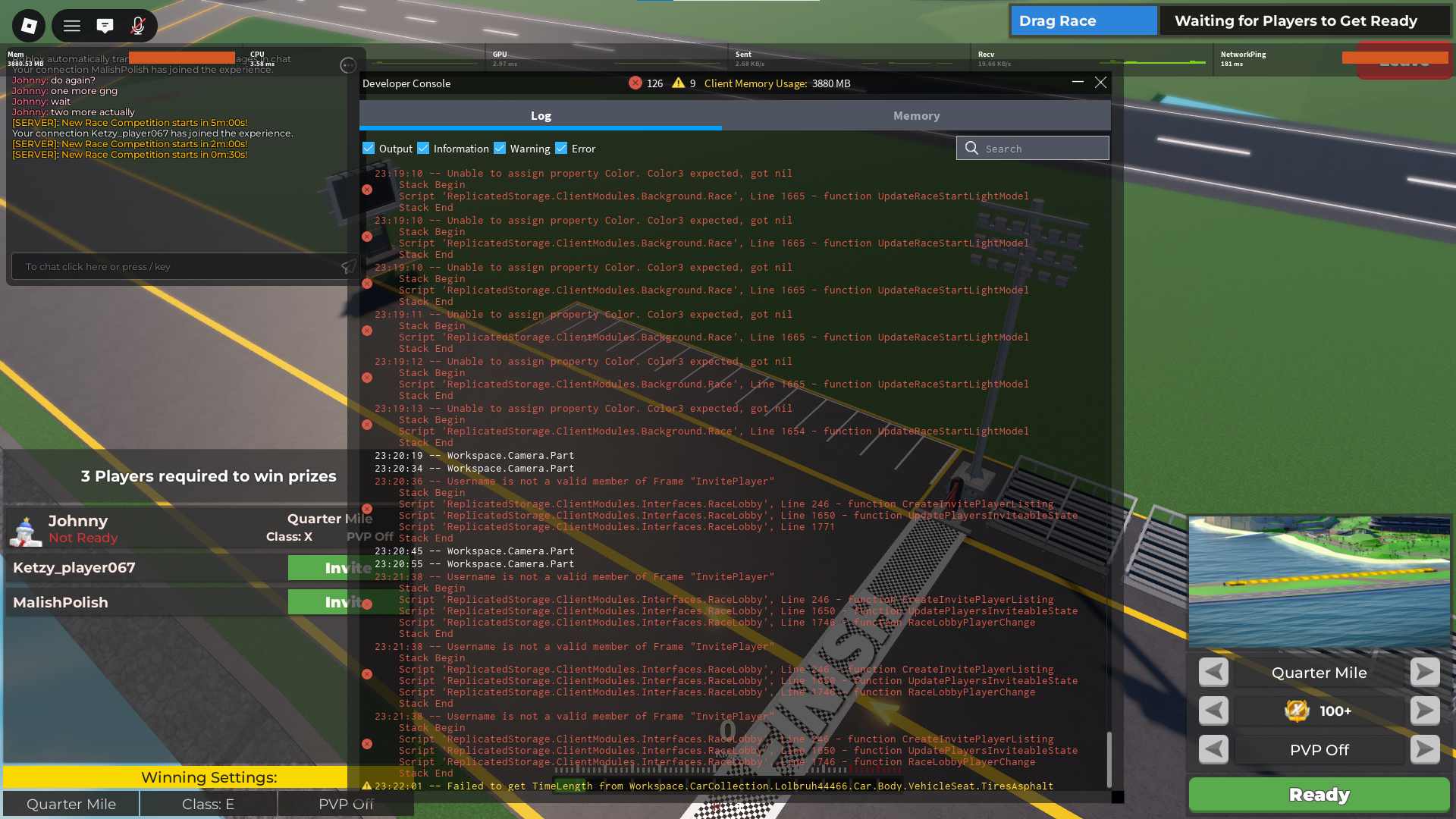
Task: Select previous PVP Off option arrow
Action: [x=1213, y=749]
